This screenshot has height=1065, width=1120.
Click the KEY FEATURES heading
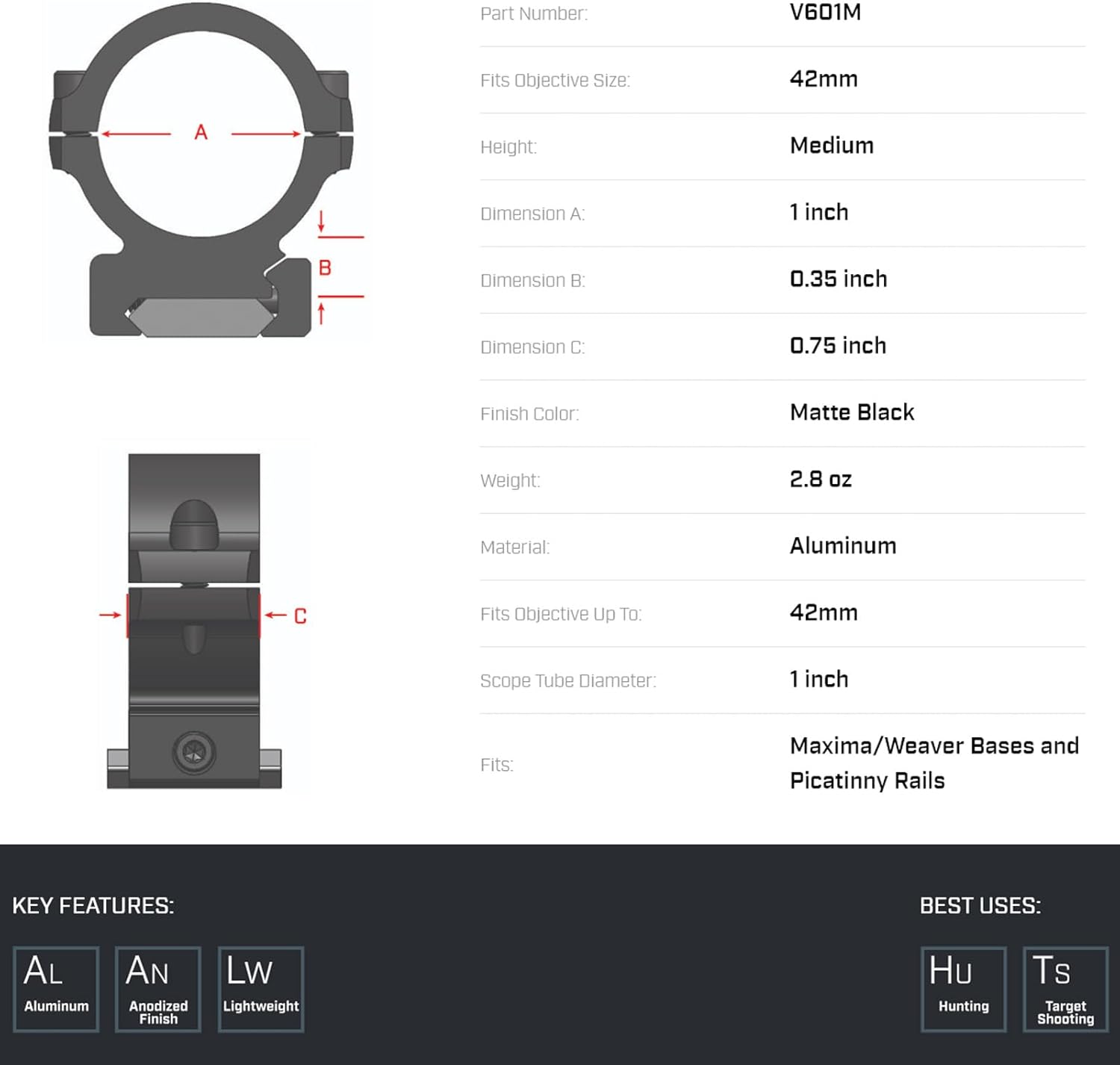(93, 906)
